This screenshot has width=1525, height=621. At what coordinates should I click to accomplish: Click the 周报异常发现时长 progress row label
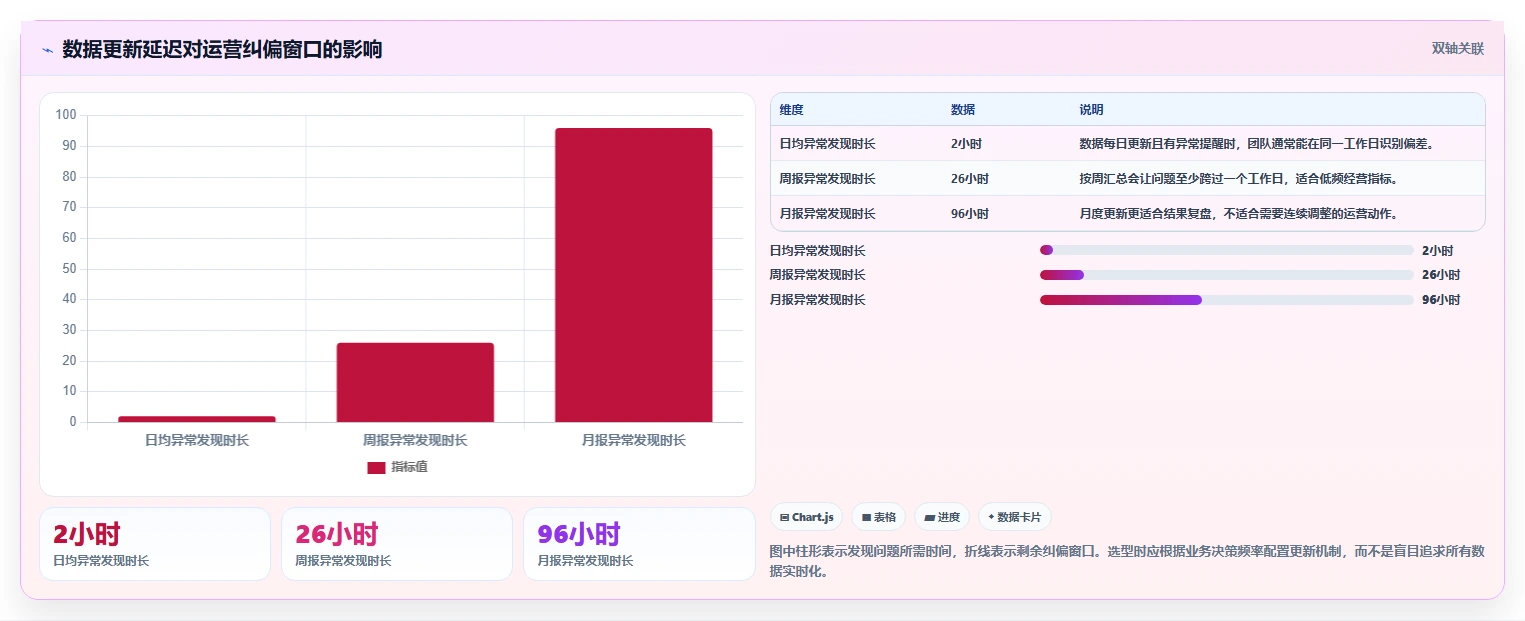(x=817, y=275)
